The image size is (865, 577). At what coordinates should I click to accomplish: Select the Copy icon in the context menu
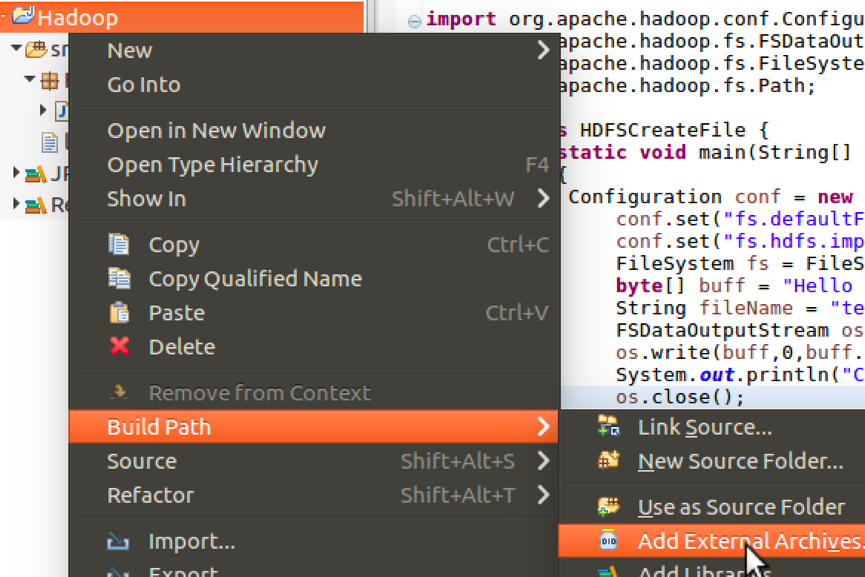click(x=118, y=244)
